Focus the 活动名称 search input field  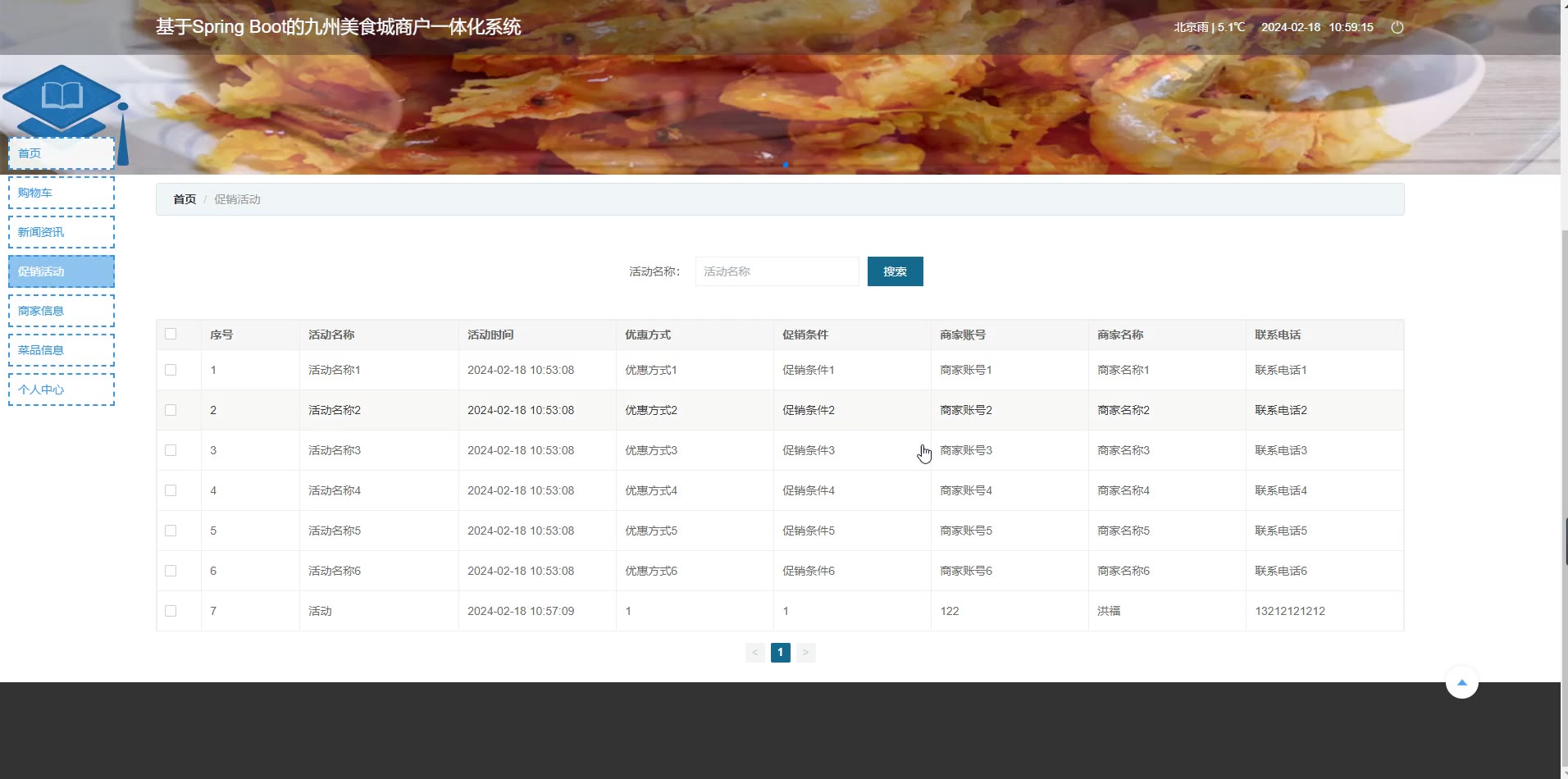tap(777, 271)
